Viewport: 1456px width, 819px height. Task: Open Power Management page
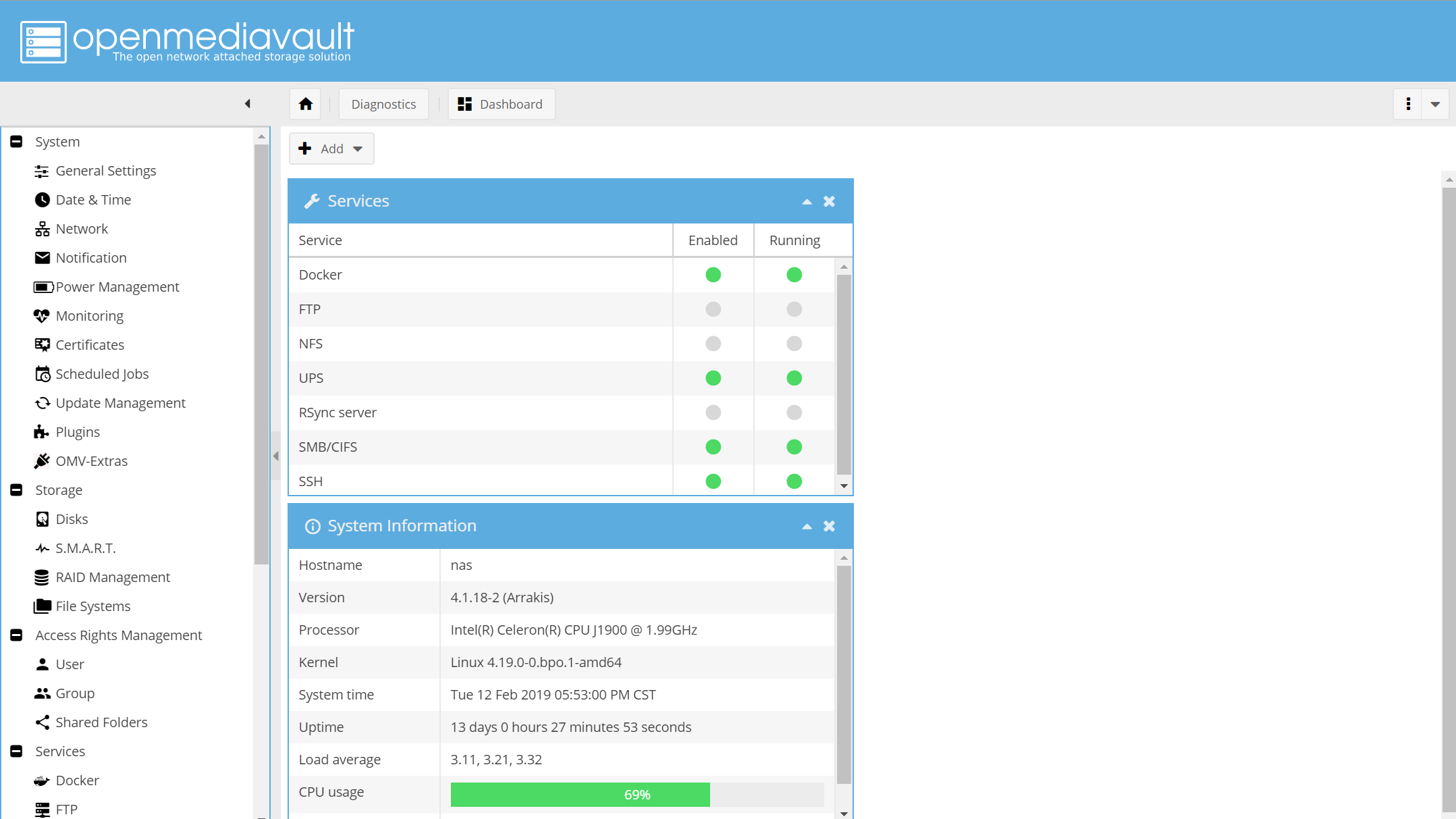point(117,287)
